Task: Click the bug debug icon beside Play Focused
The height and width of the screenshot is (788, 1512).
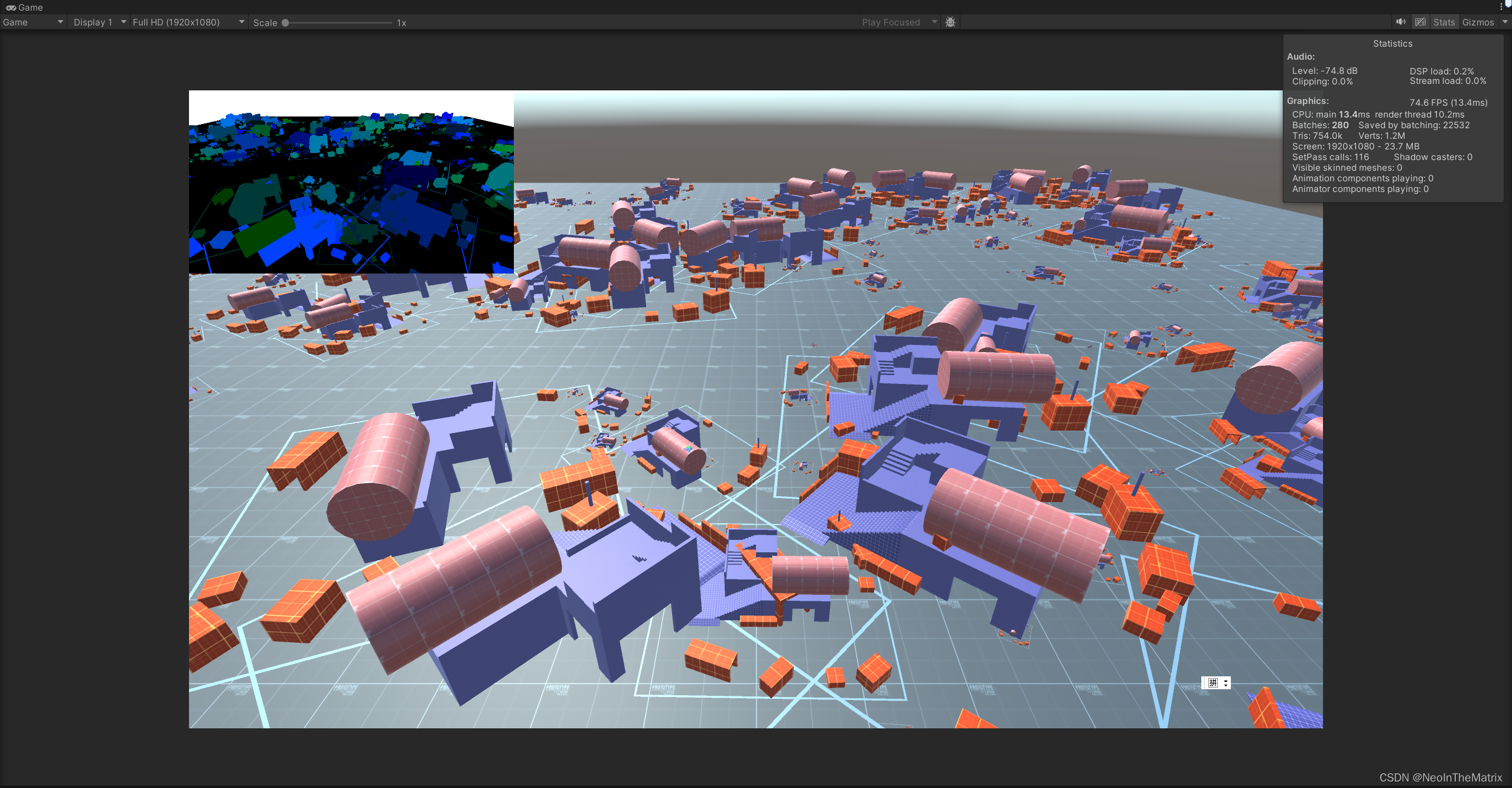Action: [x=950, y=22]
